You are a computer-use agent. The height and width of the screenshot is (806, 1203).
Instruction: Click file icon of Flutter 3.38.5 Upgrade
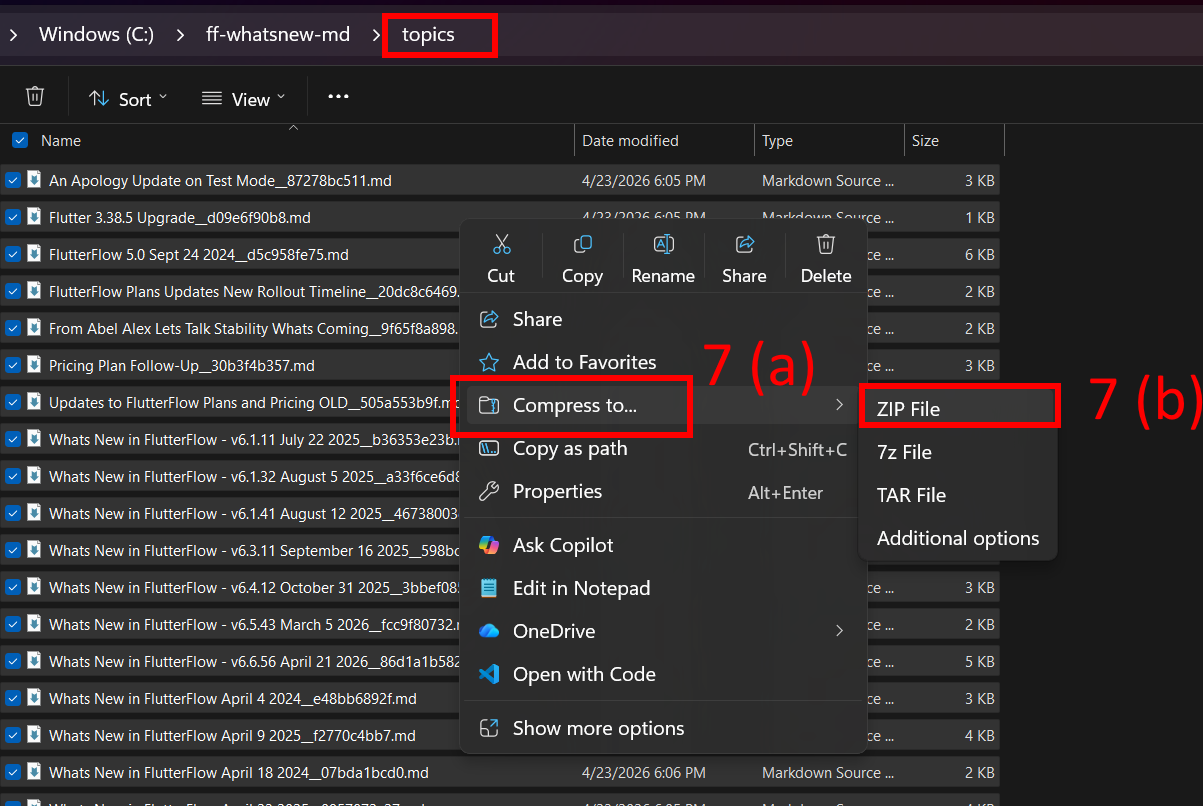pyautogui.click(x=34, y=217)
